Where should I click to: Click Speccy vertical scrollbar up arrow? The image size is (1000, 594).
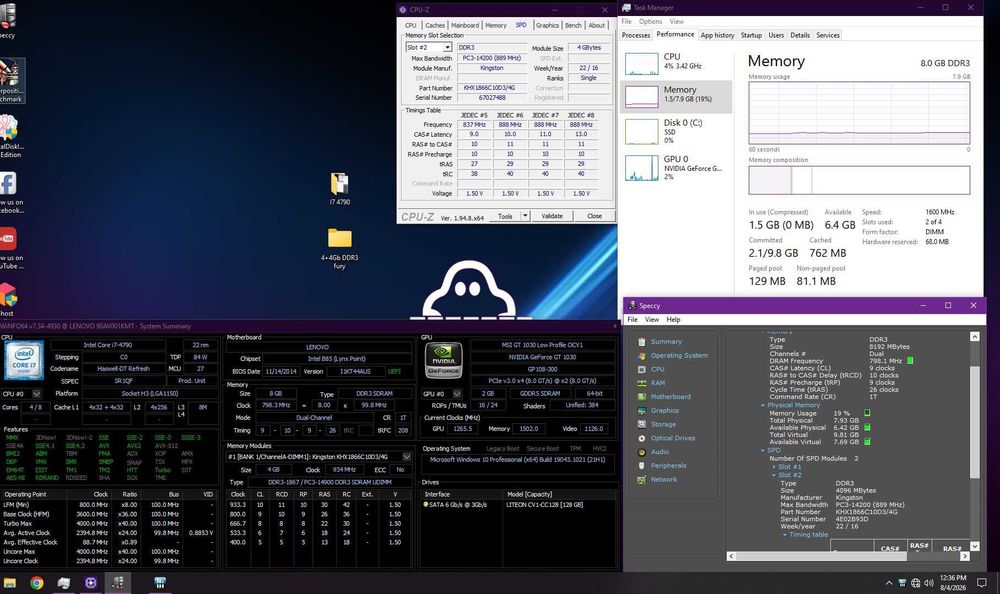[974, 336]
